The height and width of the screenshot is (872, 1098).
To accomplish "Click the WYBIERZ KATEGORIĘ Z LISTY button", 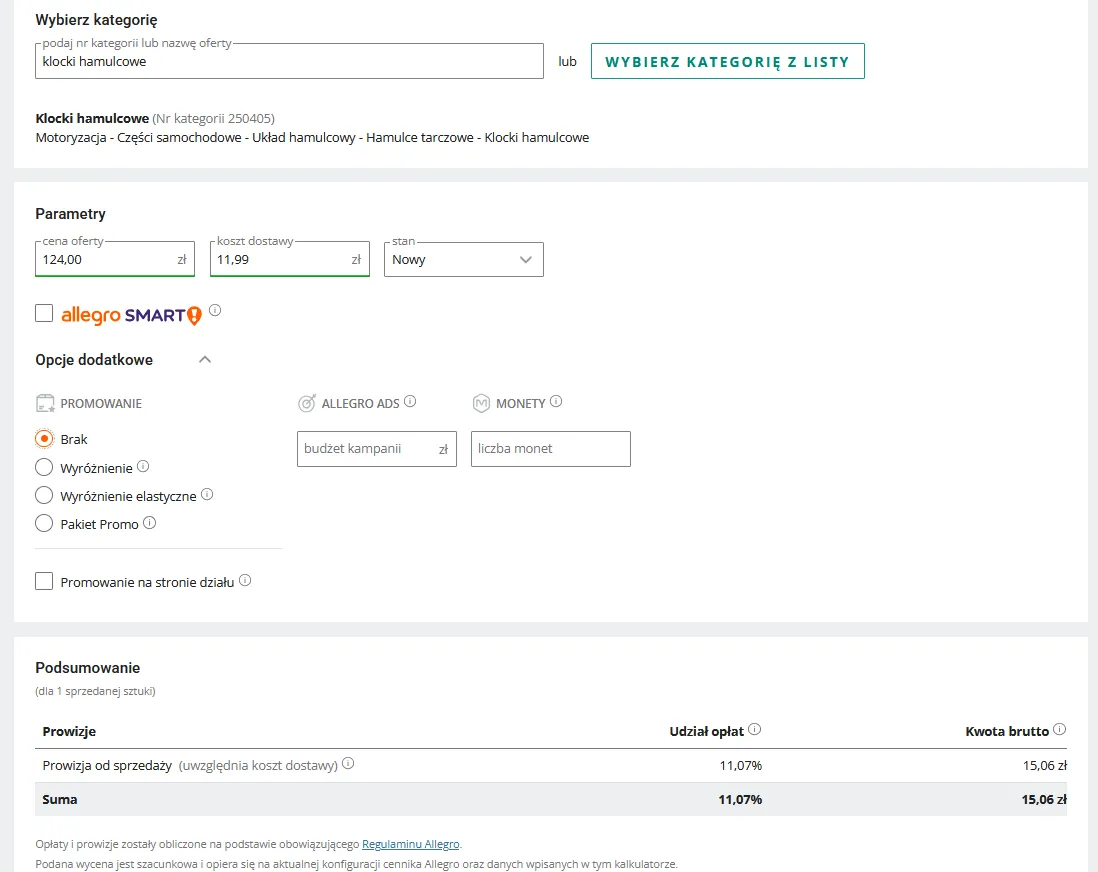I will 727,60.
